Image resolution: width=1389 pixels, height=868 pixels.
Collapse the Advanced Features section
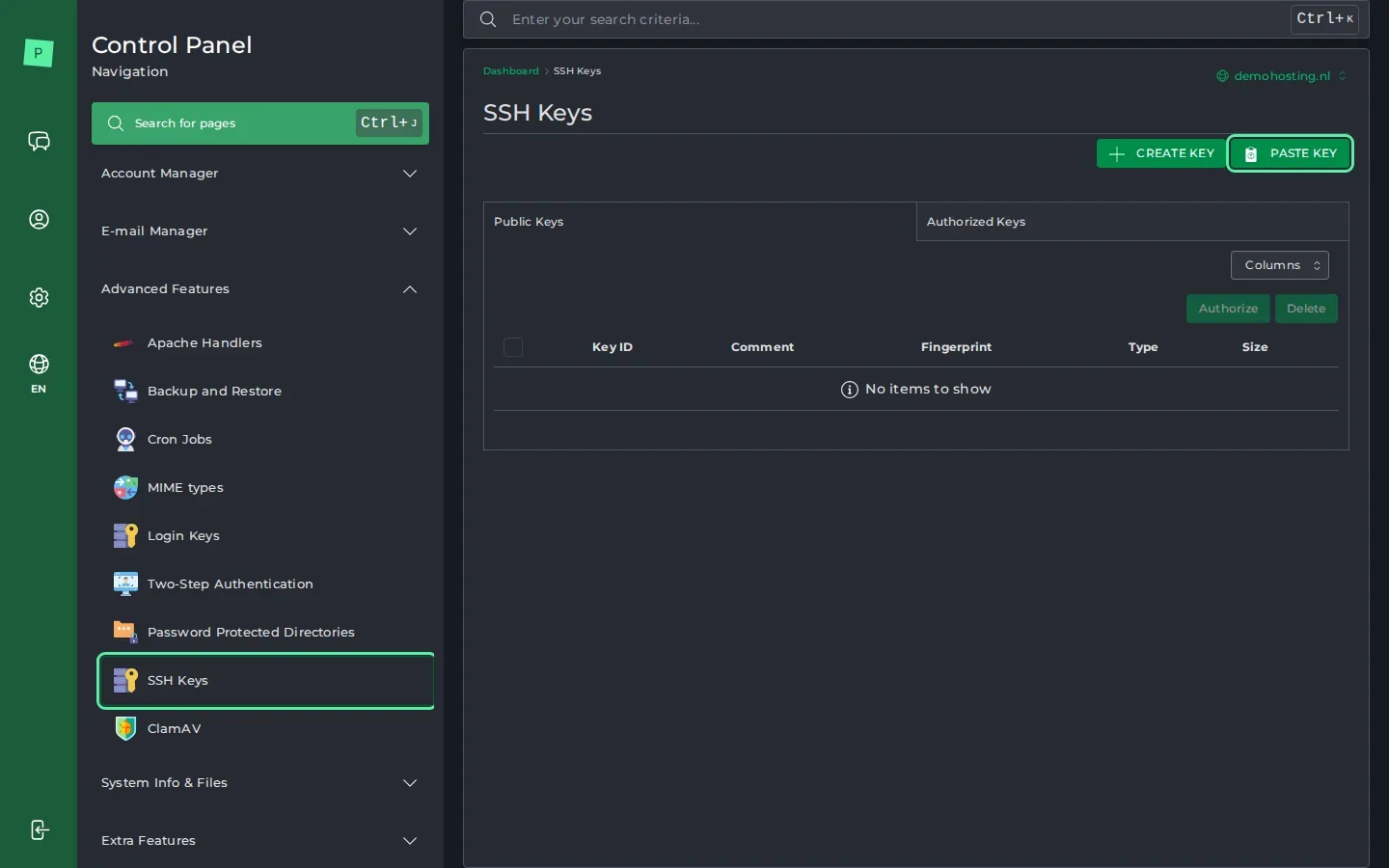click(x=260, y=289)
